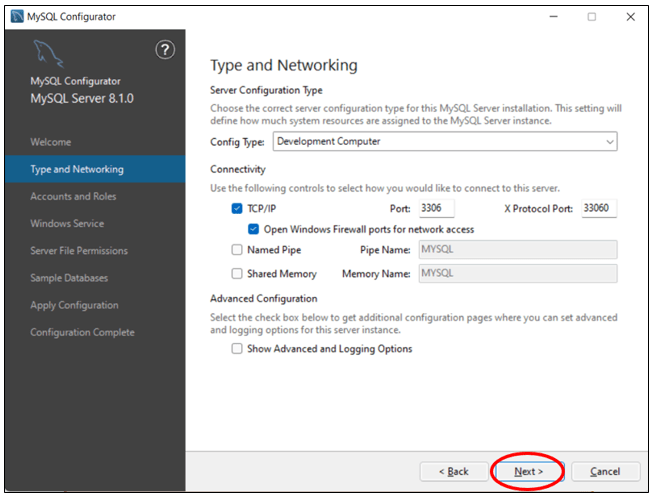This screenshot has width=651, height=496.
Task: Click the Next button
Action: coord(528,471)
